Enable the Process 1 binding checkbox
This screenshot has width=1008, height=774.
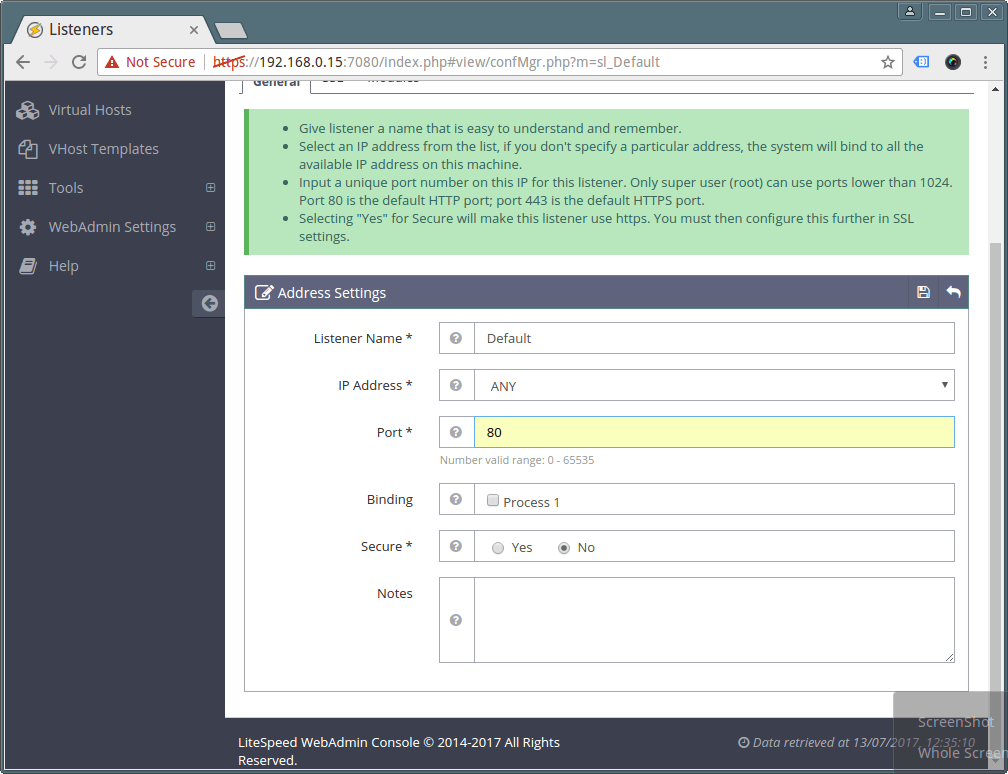[x=493, y=500]
